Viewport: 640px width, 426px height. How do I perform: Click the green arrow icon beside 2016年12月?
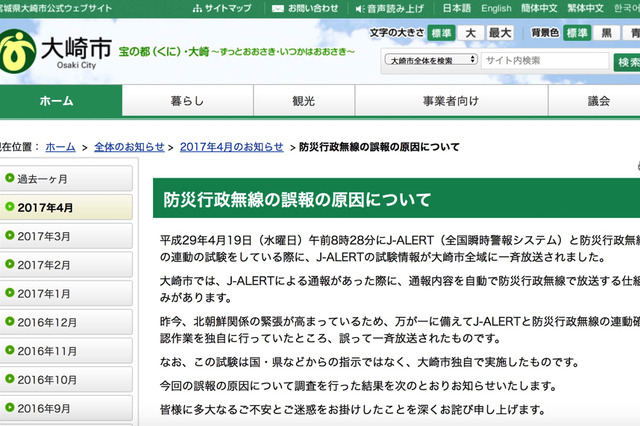pyautogui.click(x=10, y=322)
